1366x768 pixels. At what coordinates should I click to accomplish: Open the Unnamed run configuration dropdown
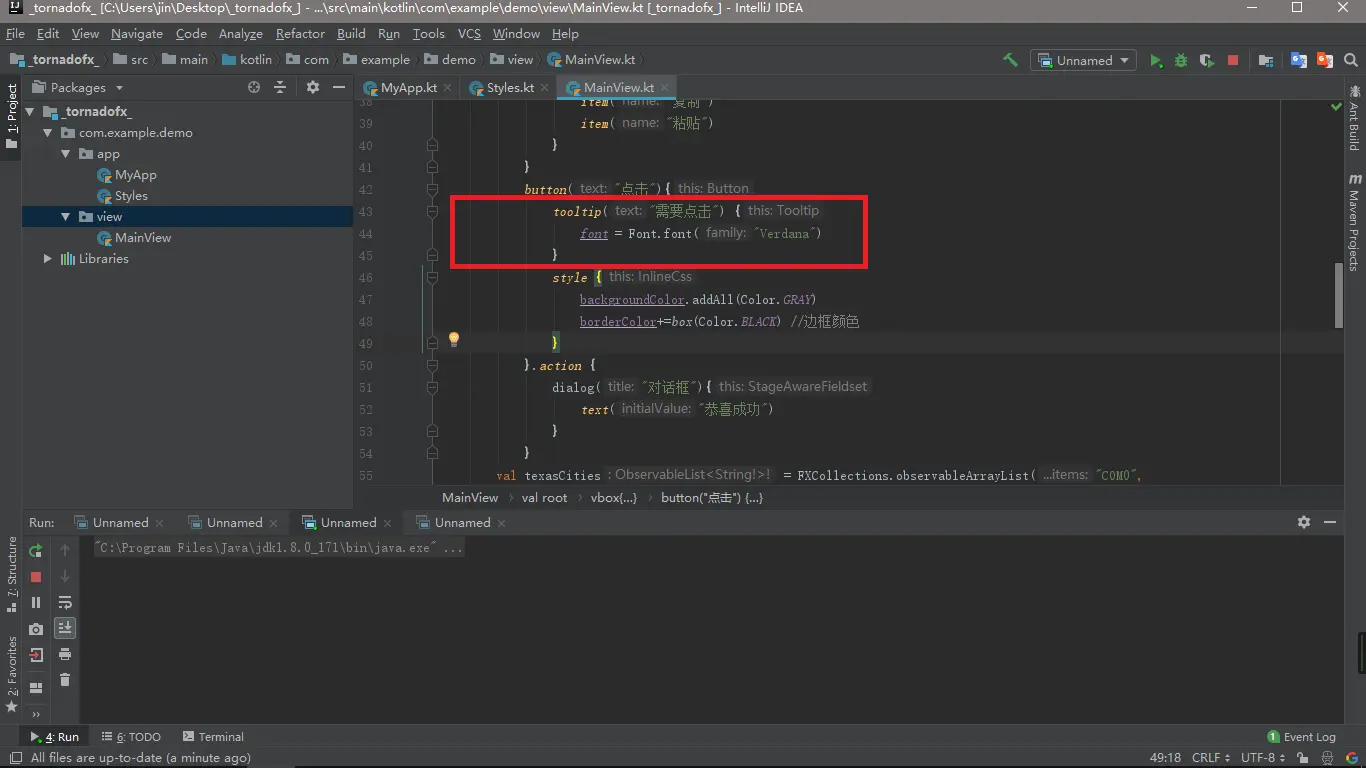(1085, 60)
